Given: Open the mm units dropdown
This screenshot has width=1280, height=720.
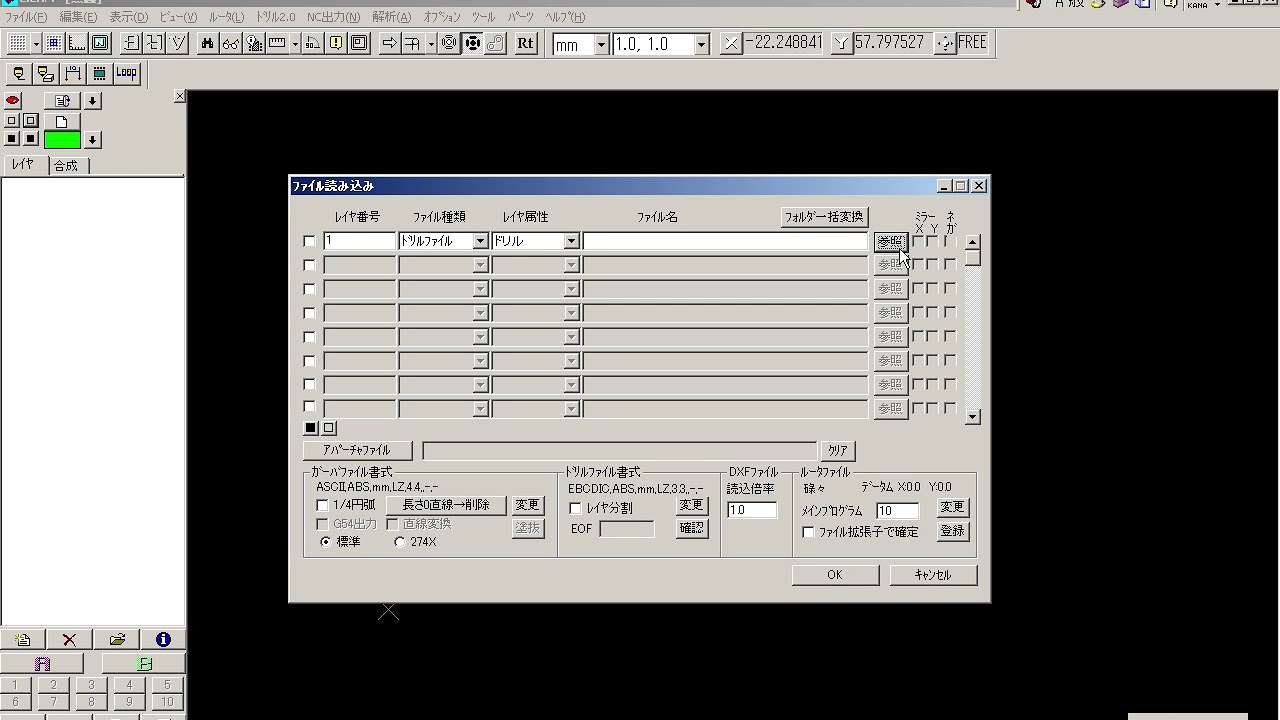Looking at the screenshot, I should (601, 44).
